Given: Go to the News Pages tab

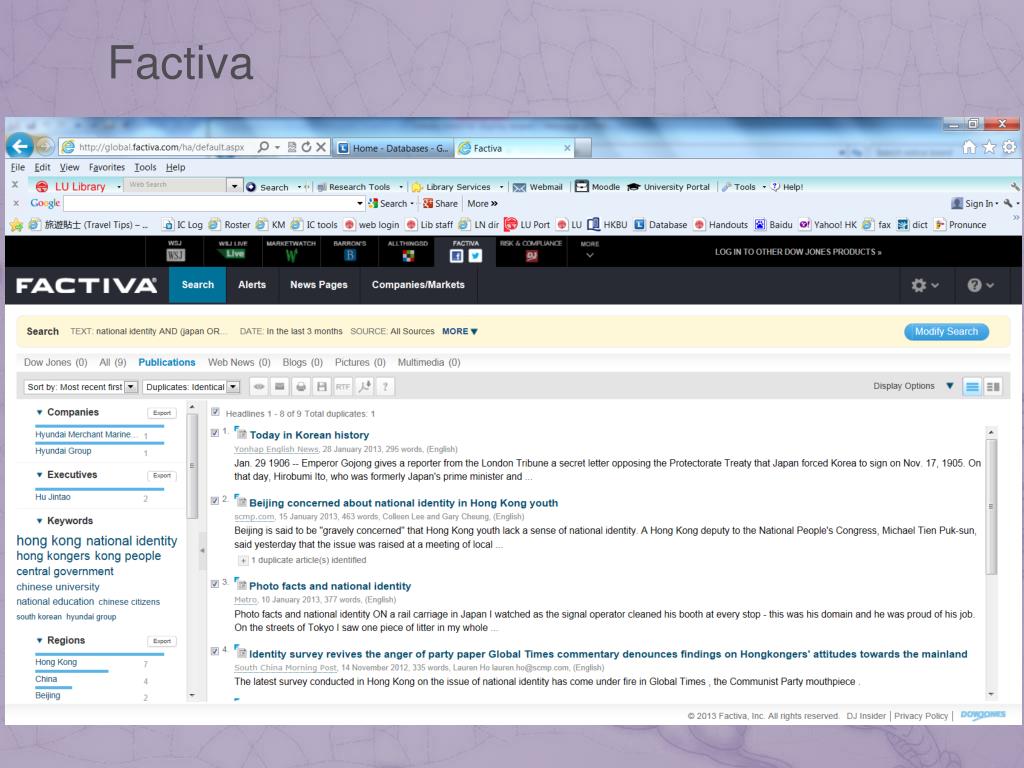Looking at the screenshot, I should click(319, 285).
